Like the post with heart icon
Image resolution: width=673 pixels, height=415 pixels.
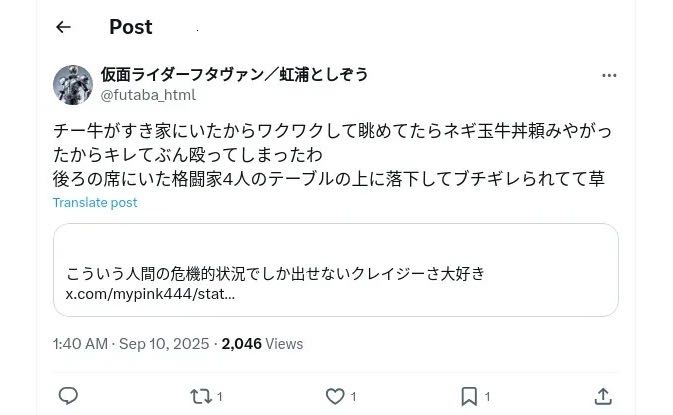pyautogui.click(x=335, y=396)
